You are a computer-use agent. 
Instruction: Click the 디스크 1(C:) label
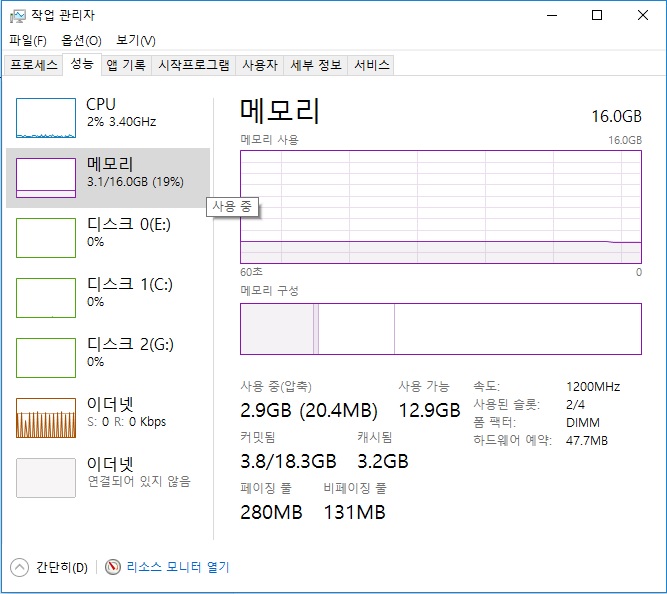(x=130, y=284)
